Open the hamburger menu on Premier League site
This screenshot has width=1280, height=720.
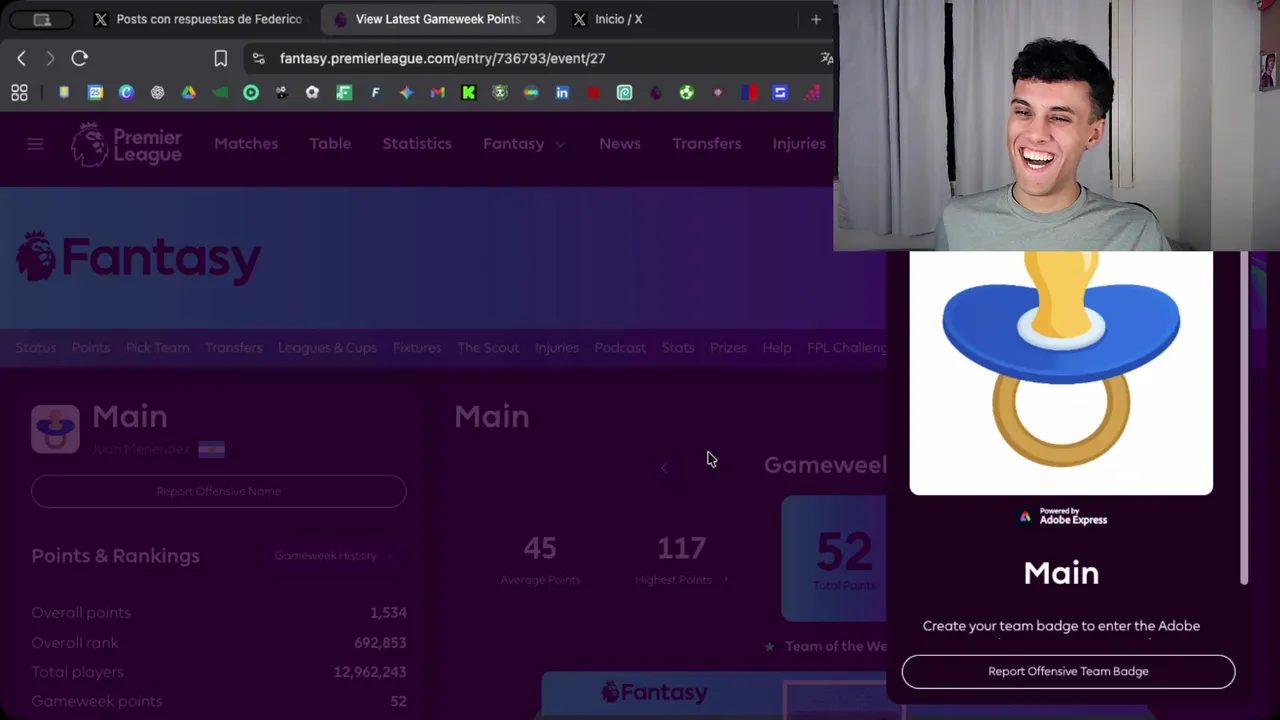[35, 144]
